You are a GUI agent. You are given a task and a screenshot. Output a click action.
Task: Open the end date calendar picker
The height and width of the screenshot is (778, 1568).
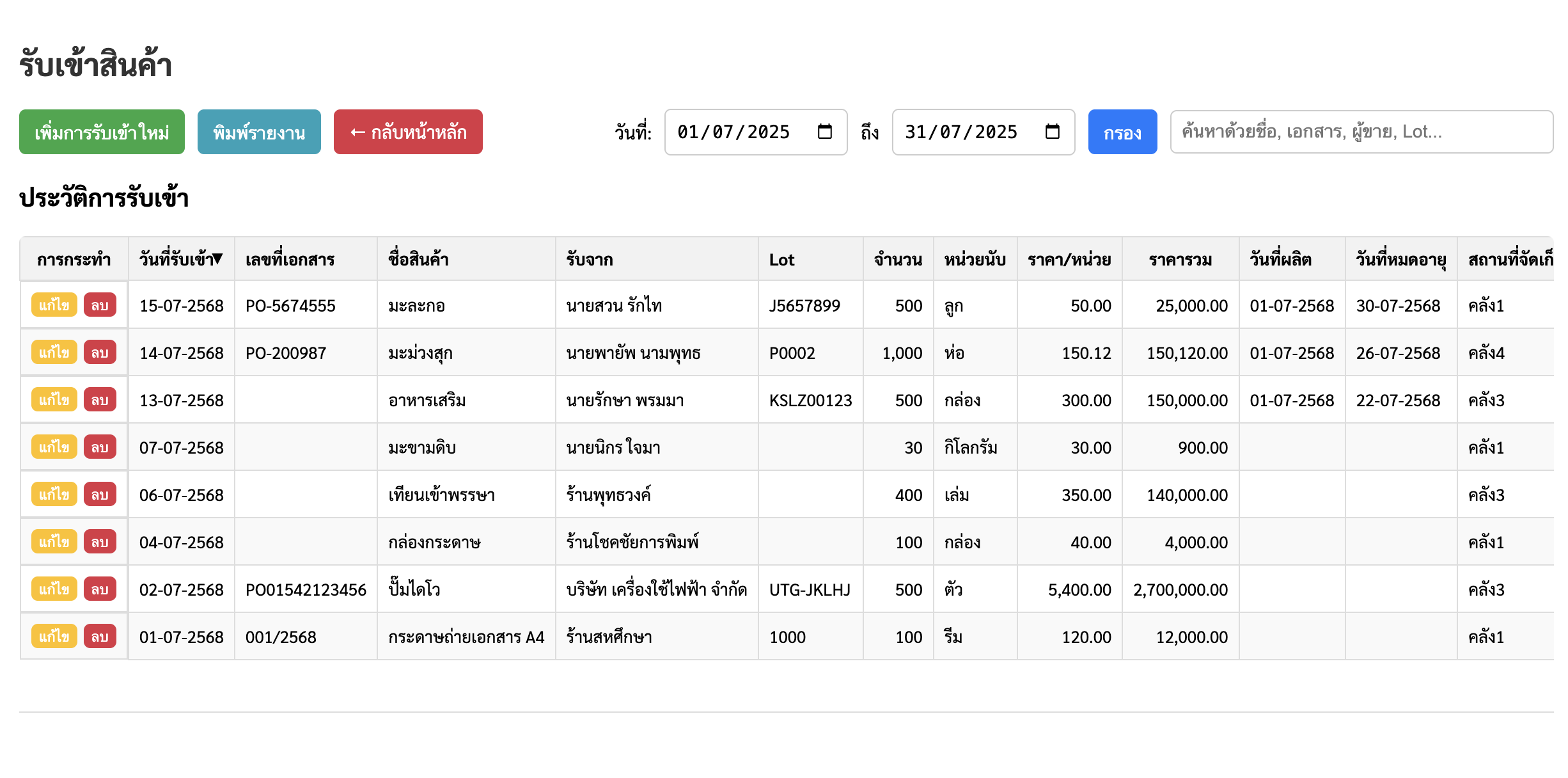tap(1053, 132)
